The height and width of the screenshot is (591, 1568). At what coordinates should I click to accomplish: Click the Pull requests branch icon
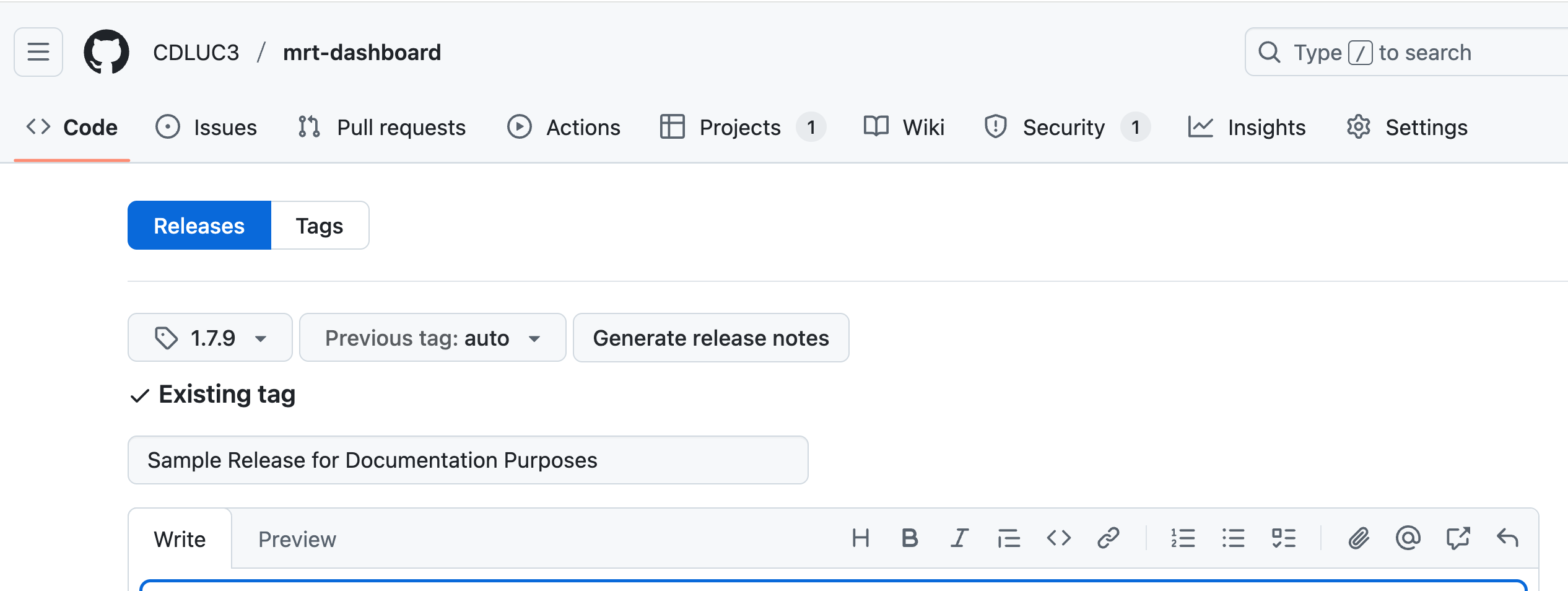pos(309,127)
